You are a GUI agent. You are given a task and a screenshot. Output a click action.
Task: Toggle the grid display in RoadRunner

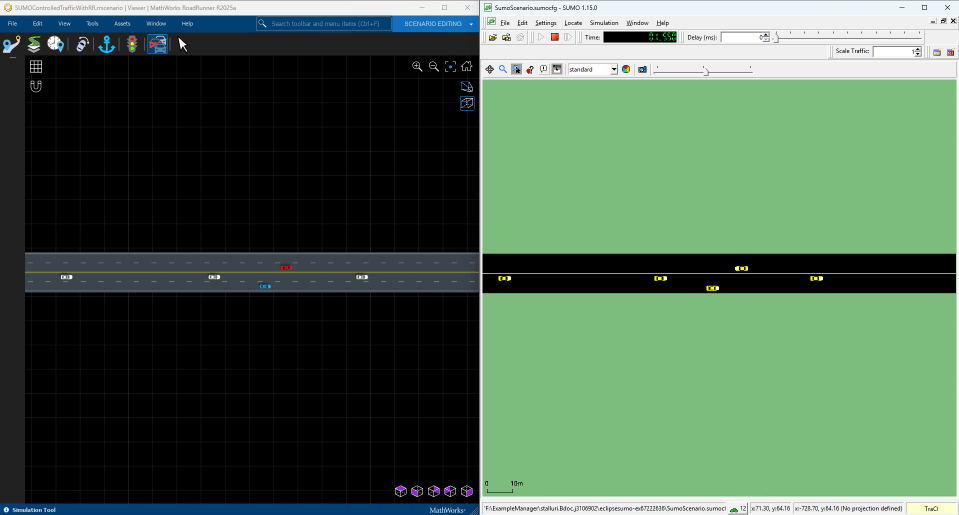(36, 67)
